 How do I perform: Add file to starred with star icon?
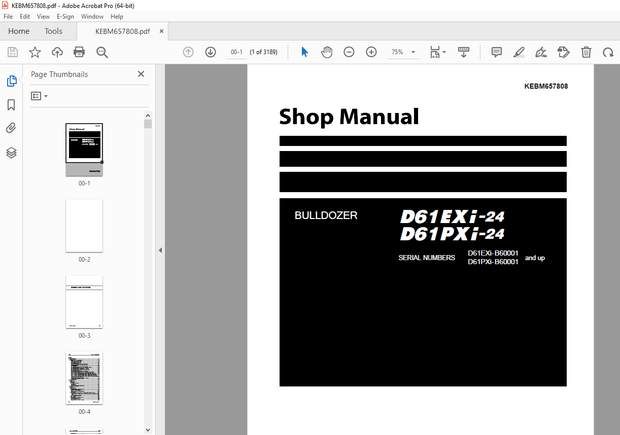35,52
